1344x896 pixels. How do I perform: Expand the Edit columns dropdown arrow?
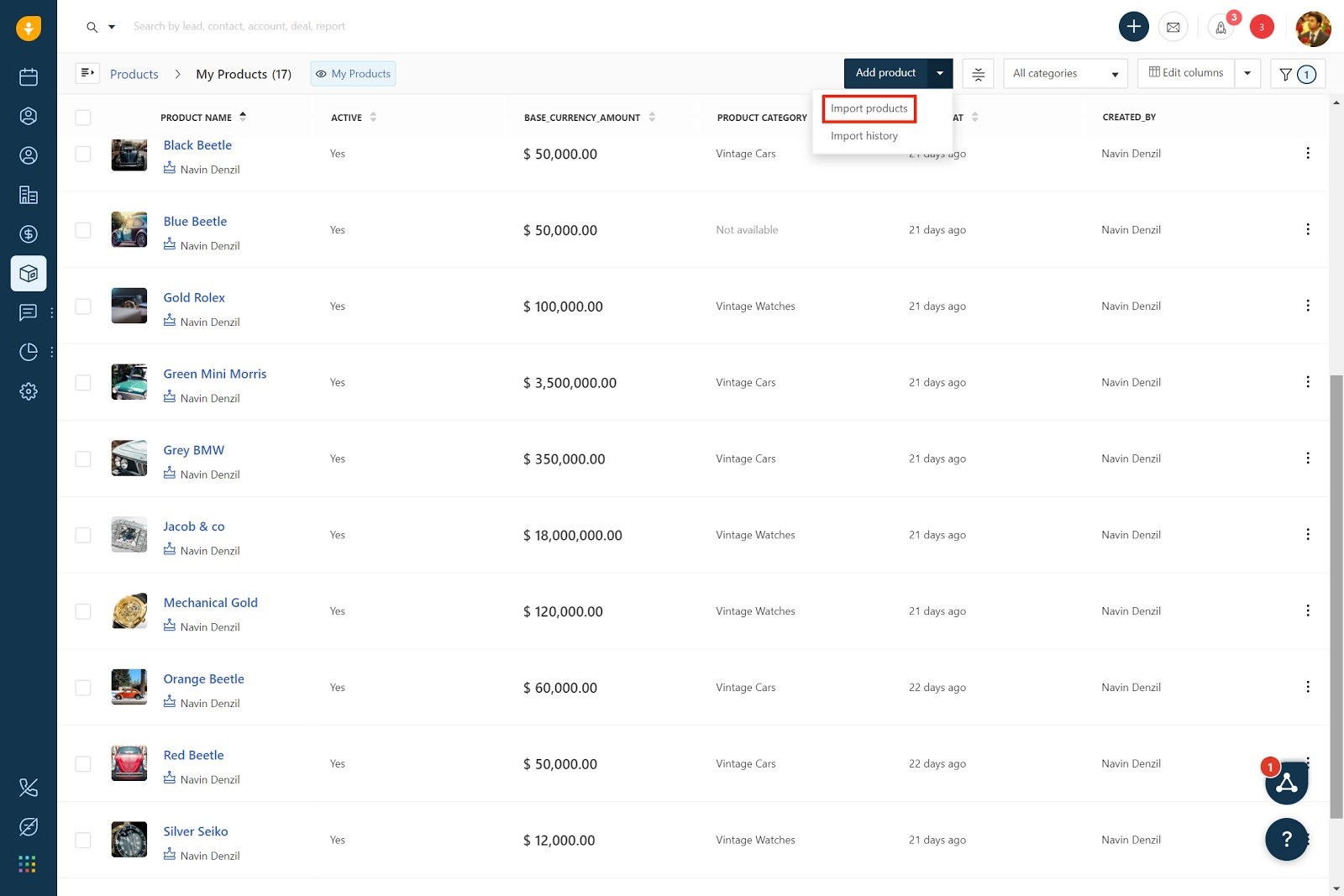(1247, 73)
